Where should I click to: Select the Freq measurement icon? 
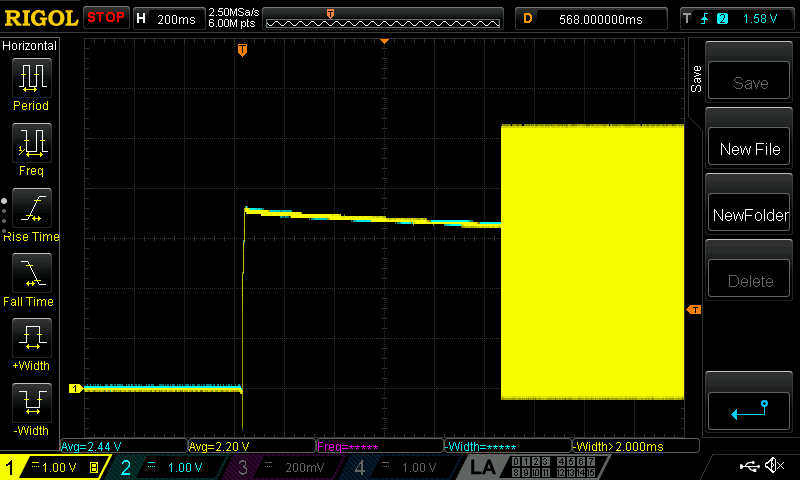pos(31,149)
